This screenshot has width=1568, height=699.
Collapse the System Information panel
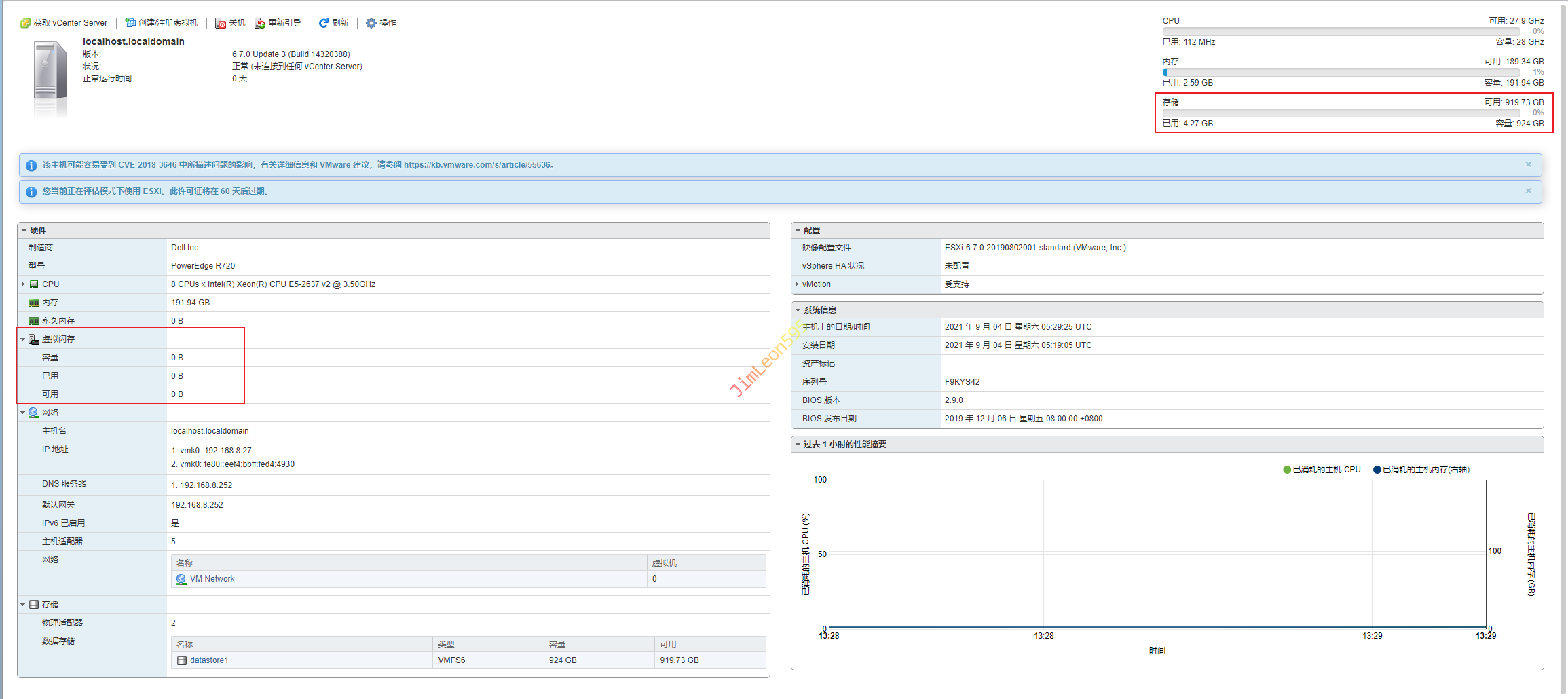pos(798,310)
